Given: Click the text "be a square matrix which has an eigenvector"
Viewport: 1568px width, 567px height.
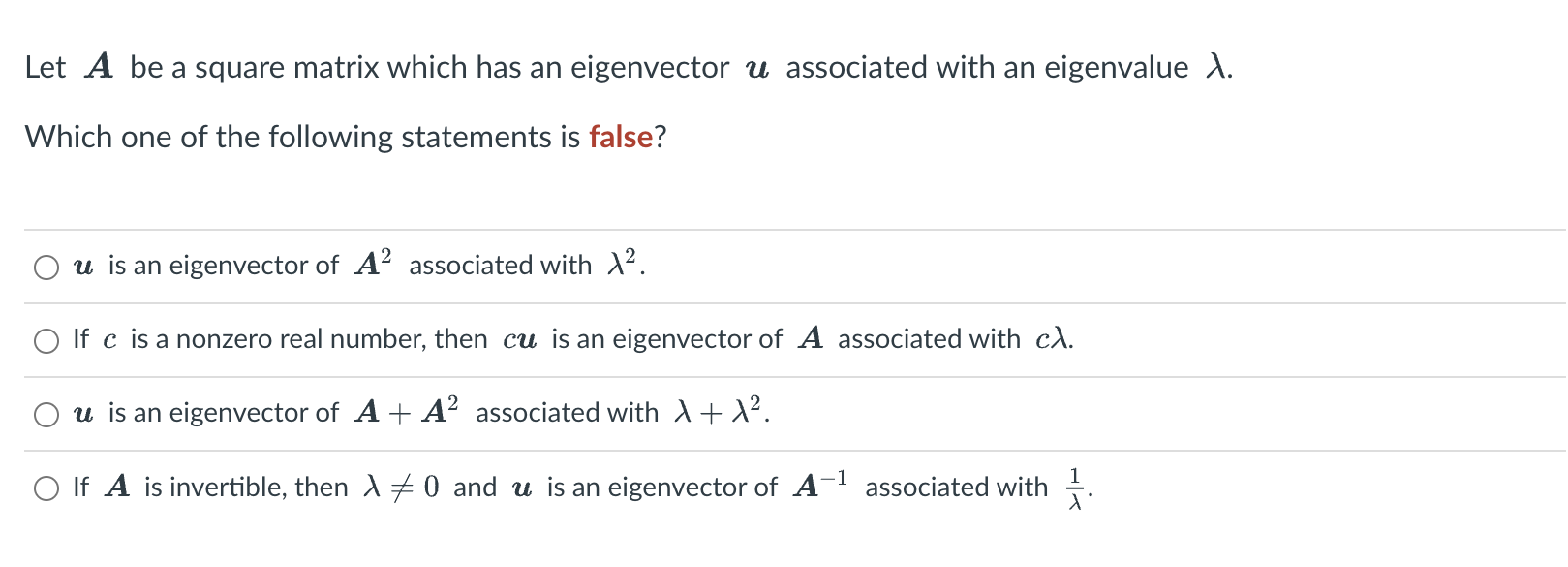Looking at the screenshot, I should click(429, 68).
